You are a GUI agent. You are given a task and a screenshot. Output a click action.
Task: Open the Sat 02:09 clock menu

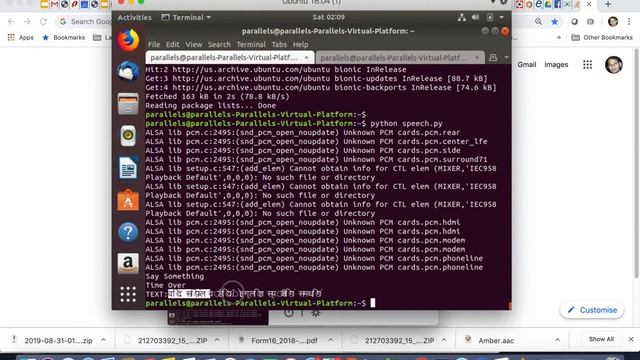(x=329, y=17)
